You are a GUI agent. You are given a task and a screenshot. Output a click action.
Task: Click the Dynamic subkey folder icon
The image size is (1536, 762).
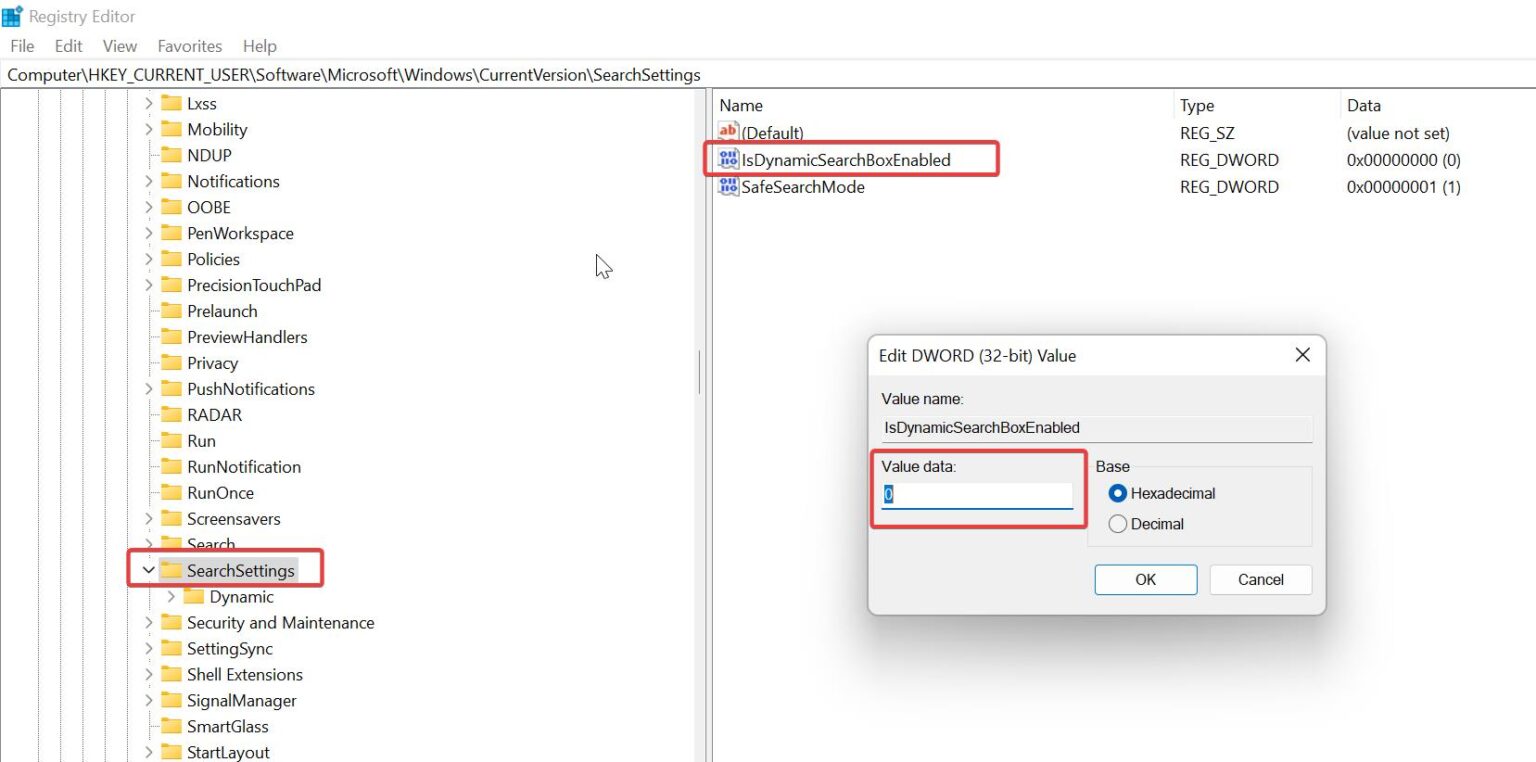pyautogui.click(x=196, y=596)
